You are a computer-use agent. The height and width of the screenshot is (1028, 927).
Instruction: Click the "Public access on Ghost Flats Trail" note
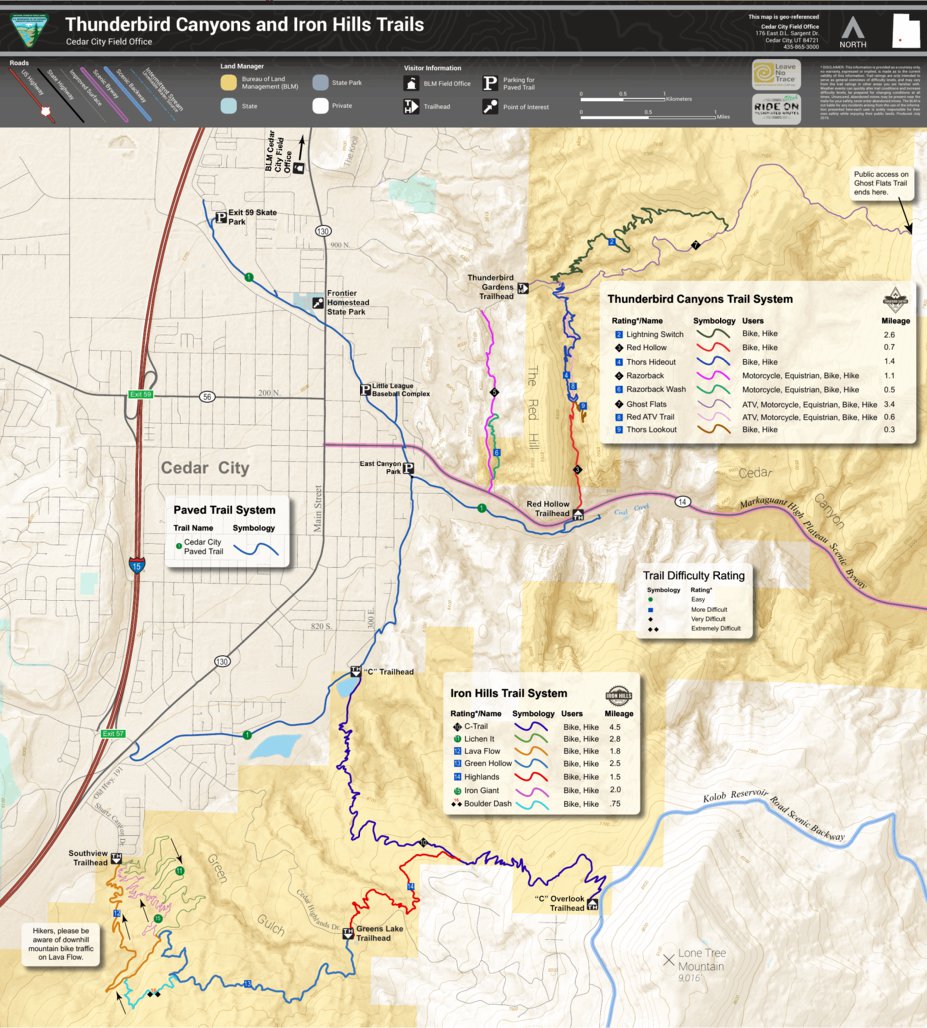tap(880, 183)
